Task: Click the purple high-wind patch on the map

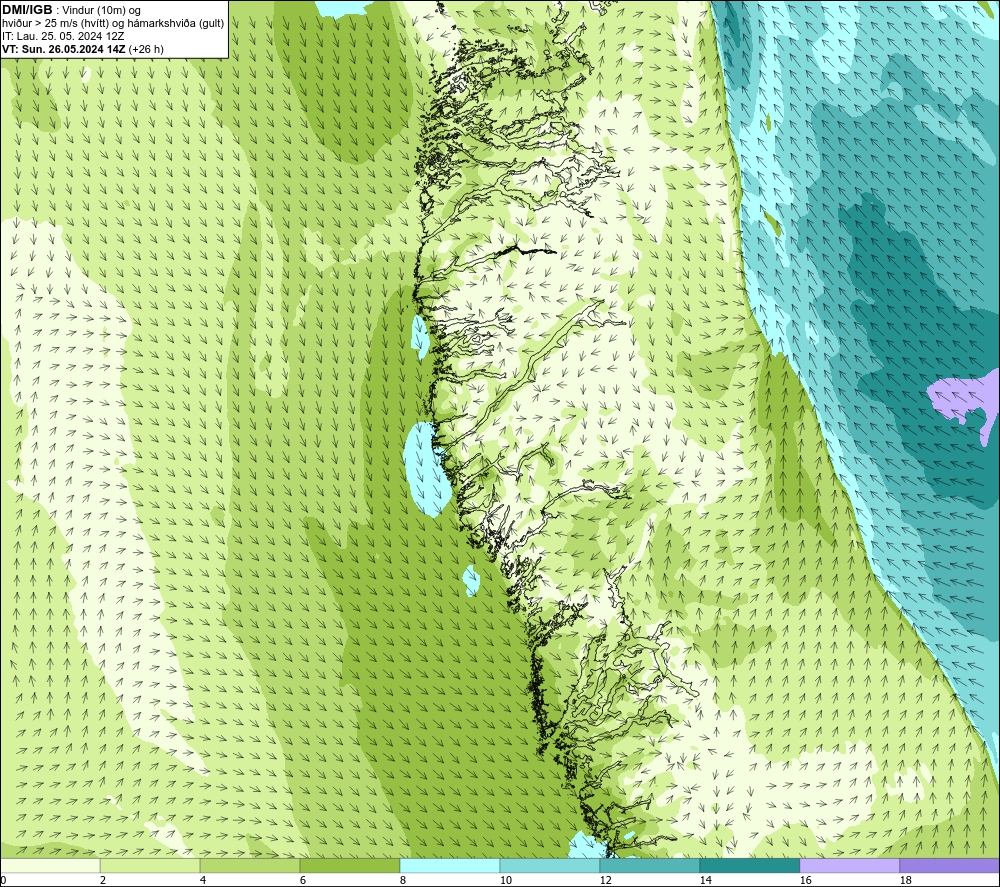Action: 962,399
